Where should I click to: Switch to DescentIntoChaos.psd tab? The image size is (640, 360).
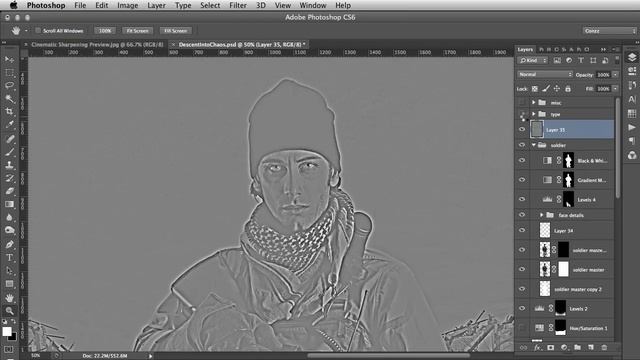[x=242, y=44]
